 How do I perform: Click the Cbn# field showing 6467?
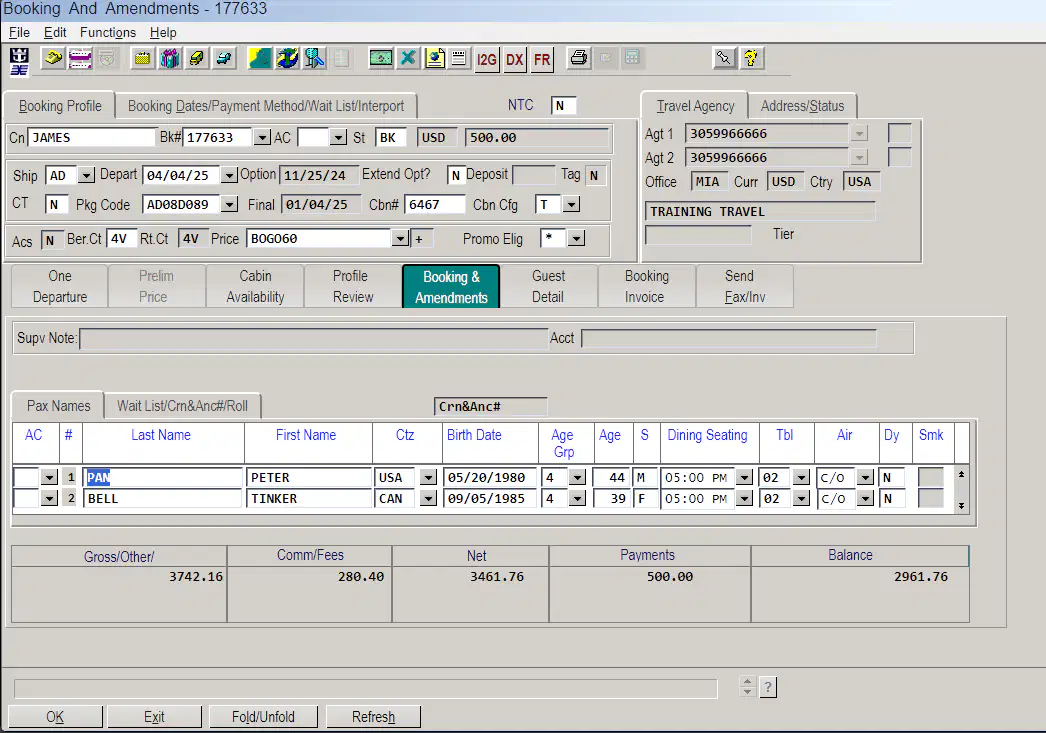(434, 205)
